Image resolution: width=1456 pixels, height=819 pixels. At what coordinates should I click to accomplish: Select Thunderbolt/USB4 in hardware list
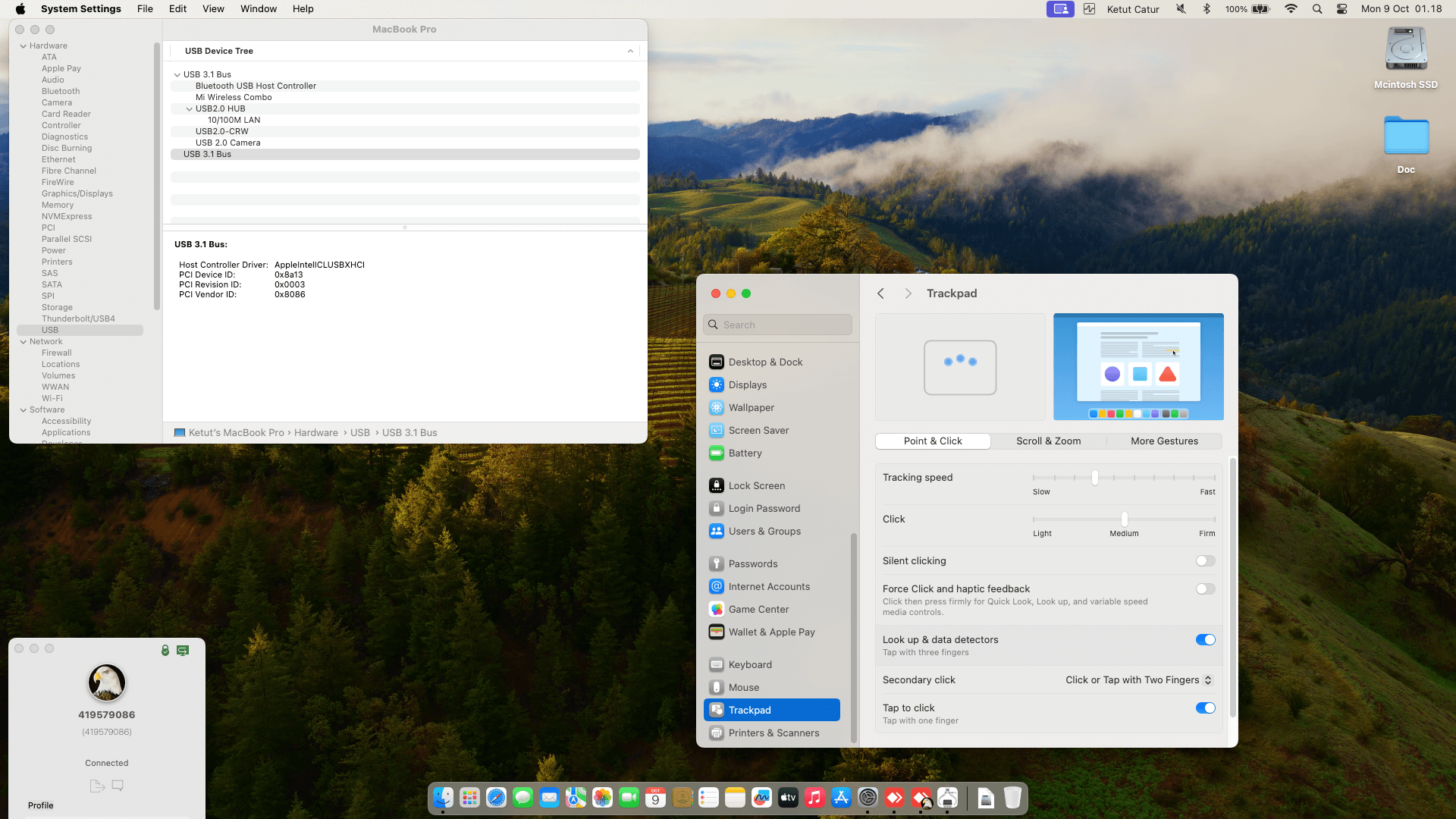pos(78,318)
